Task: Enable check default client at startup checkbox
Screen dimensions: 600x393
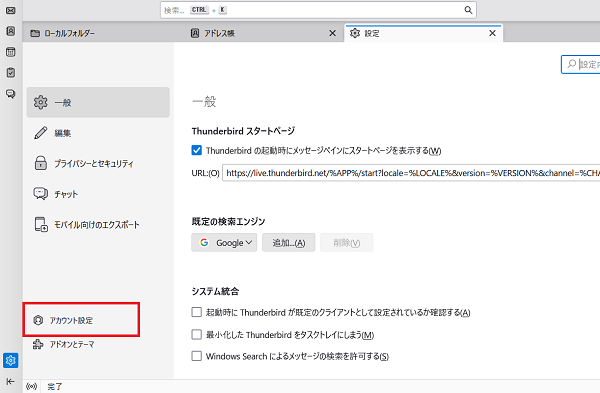Action: [x=196, y=312]
